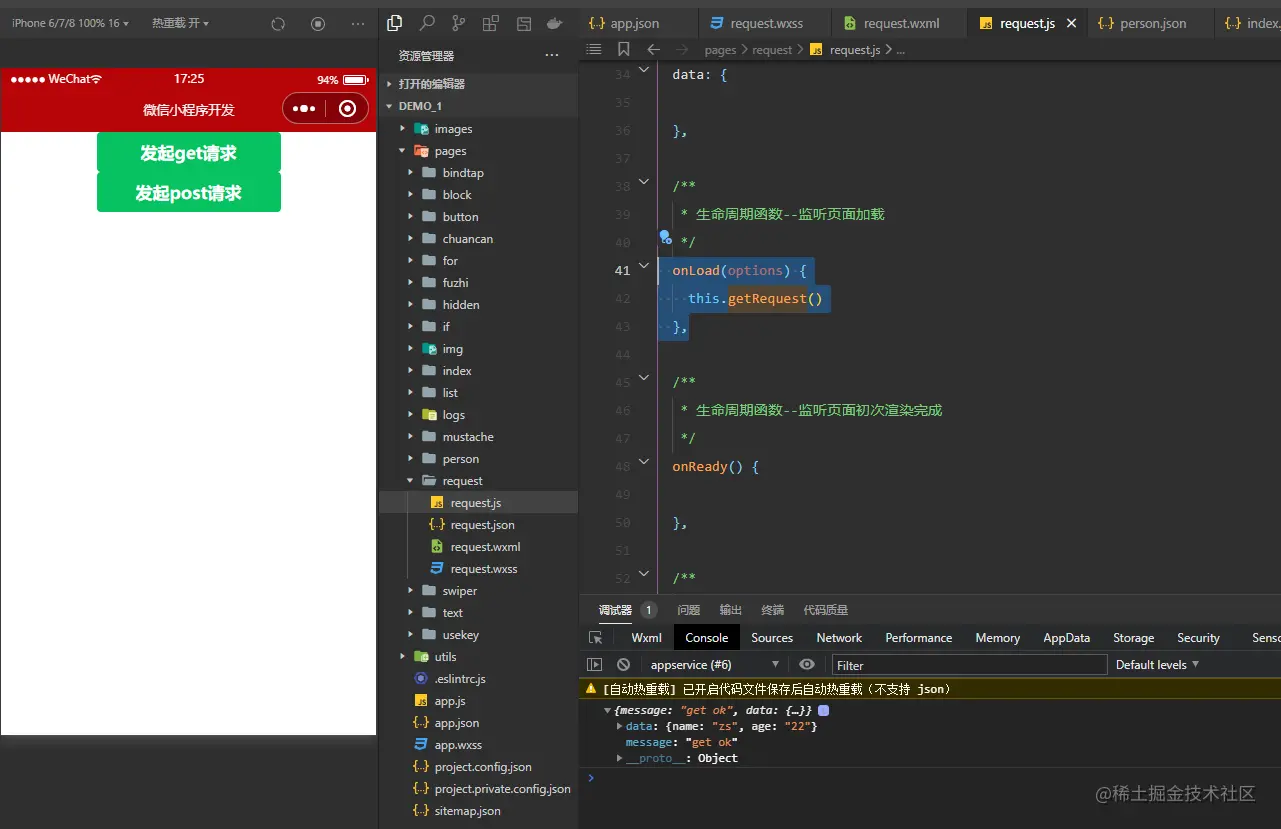Viewport: 1281px width, 829px height.
Task: Click the refresh simulator icon
Action: coord(278,23)
